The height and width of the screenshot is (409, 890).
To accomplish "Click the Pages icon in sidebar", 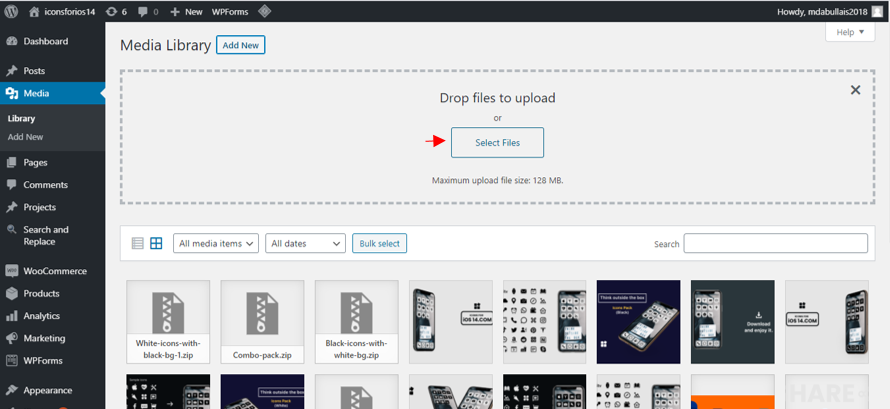I will [11, 162].
